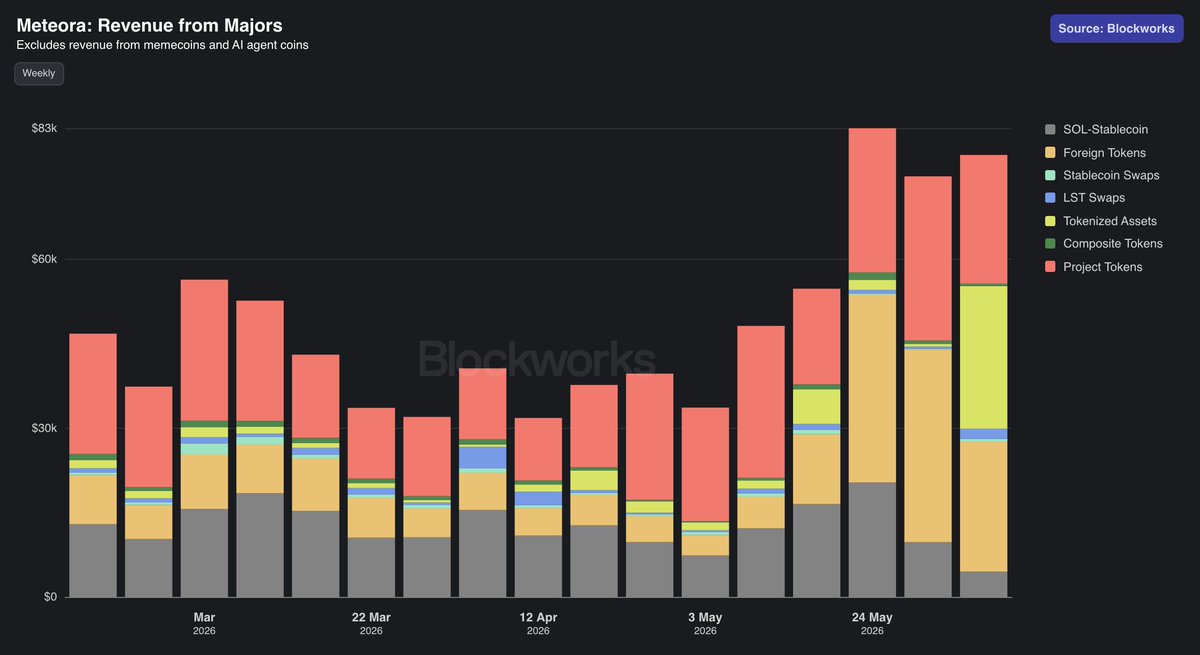1200x655 pixels.
Task: Toggle Foreign Tokens legend swatch
Action: (1050, 153)
